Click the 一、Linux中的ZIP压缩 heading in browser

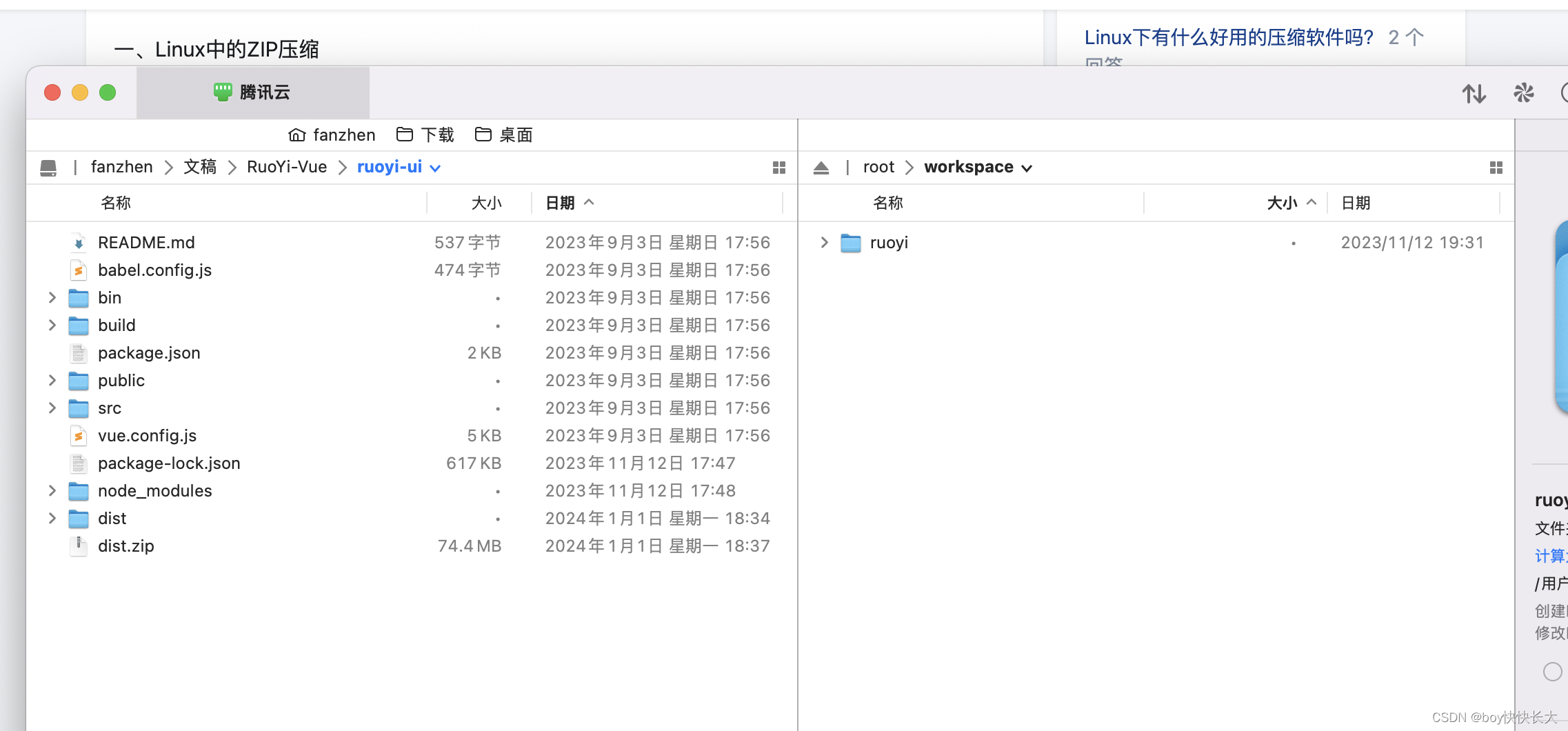coord(217,50)
